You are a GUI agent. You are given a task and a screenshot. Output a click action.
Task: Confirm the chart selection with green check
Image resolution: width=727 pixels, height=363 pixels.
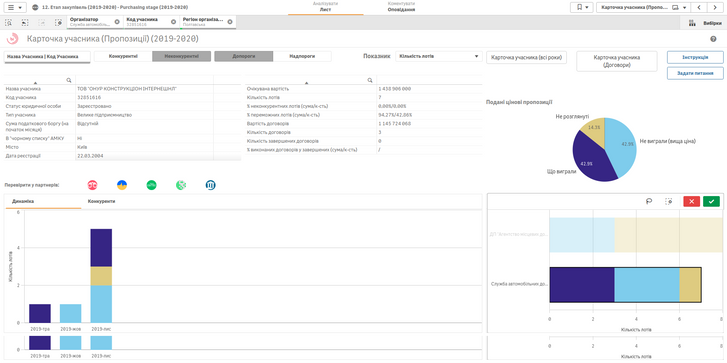711,201
